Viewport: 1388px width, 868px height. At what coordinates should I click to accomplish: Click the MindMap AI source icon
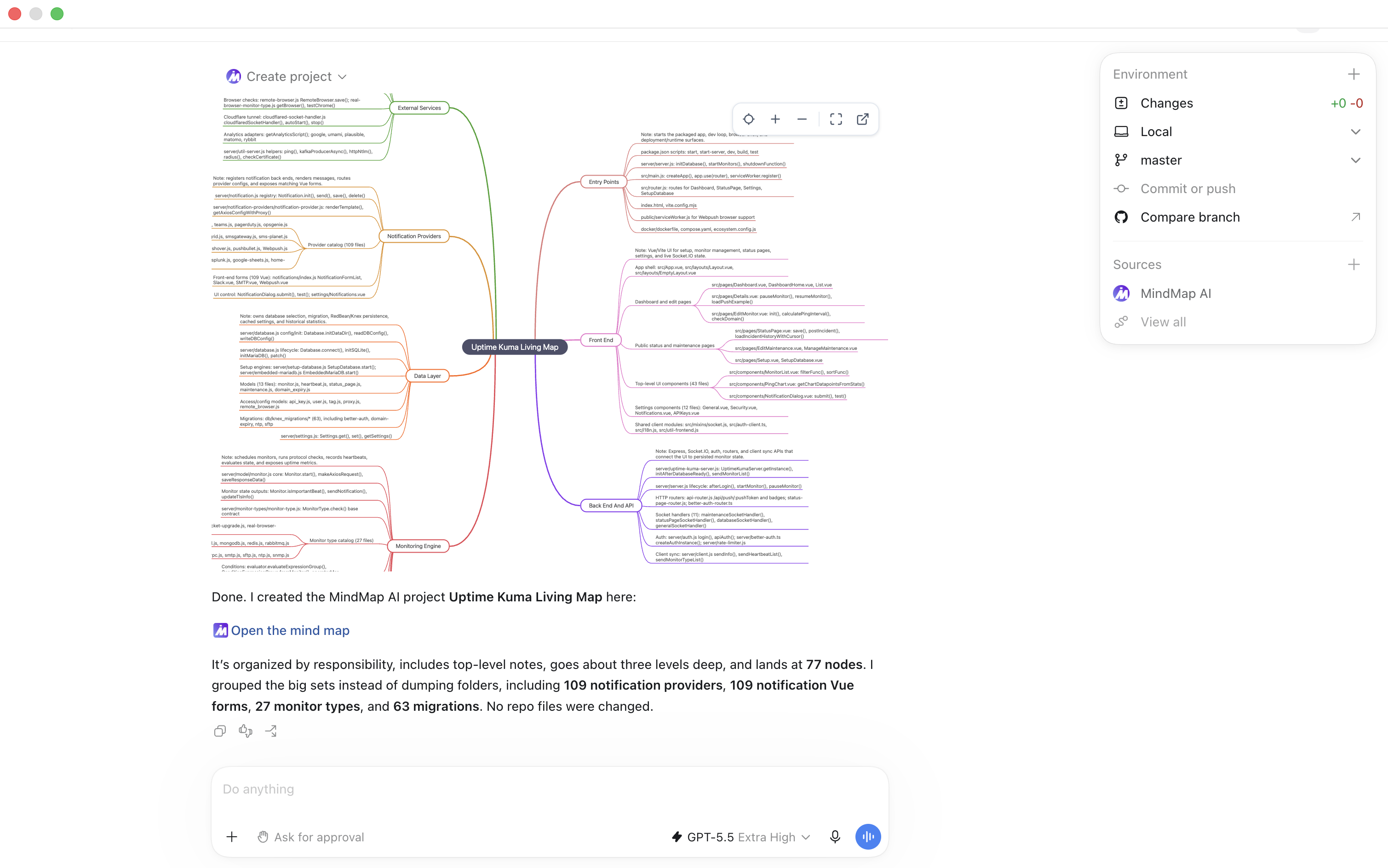click(1121, 293)
